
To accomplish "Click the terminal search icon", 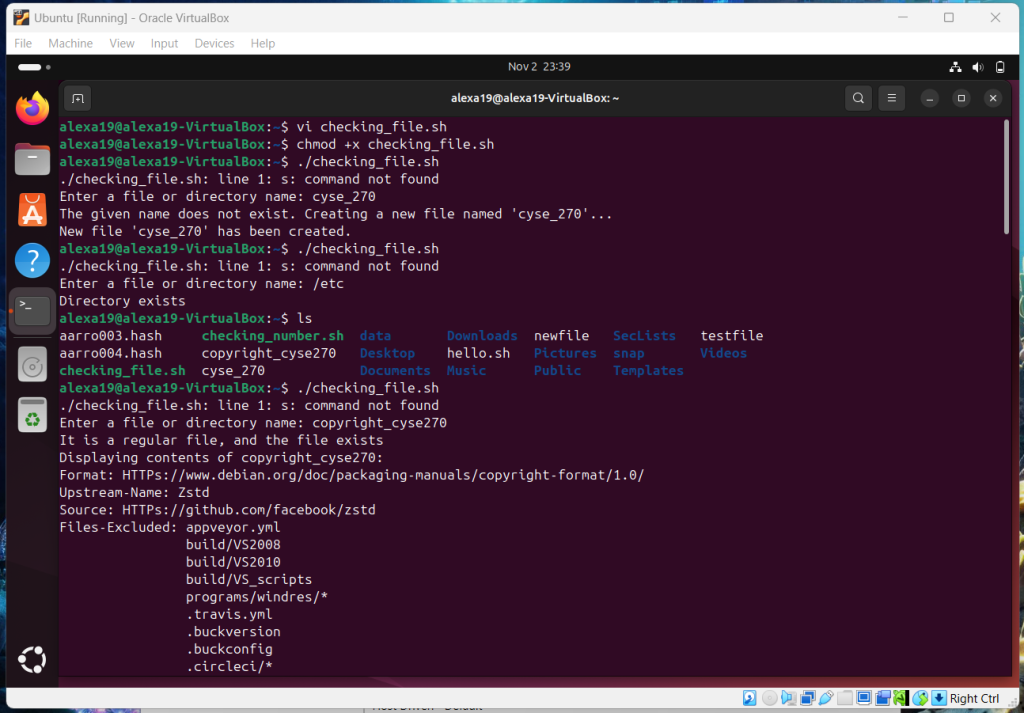I will pos(858,98).
